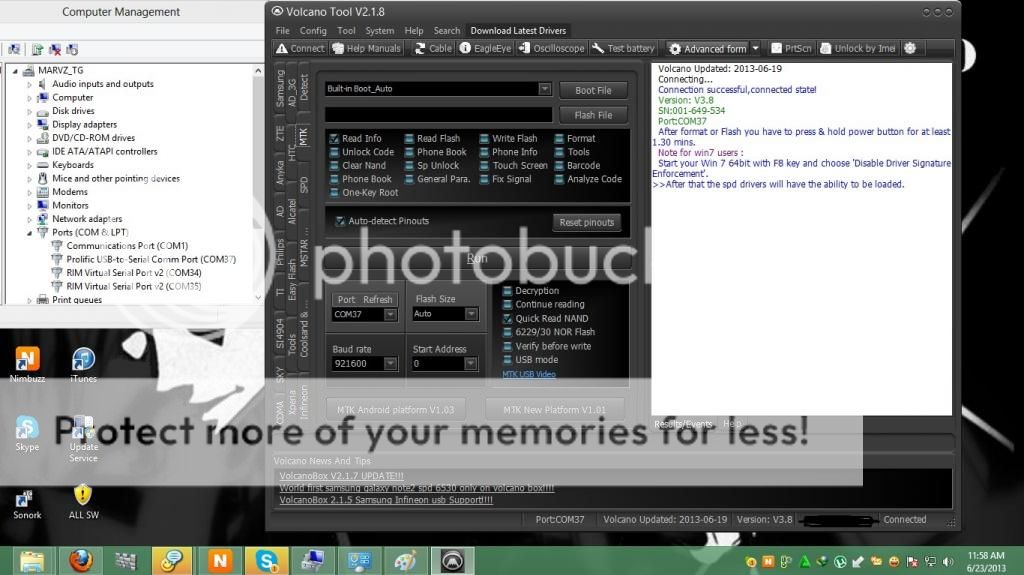The width and height of the screenshot is (1024, 575).
Task: Click the Boot File button
Action: pos(593,90)
